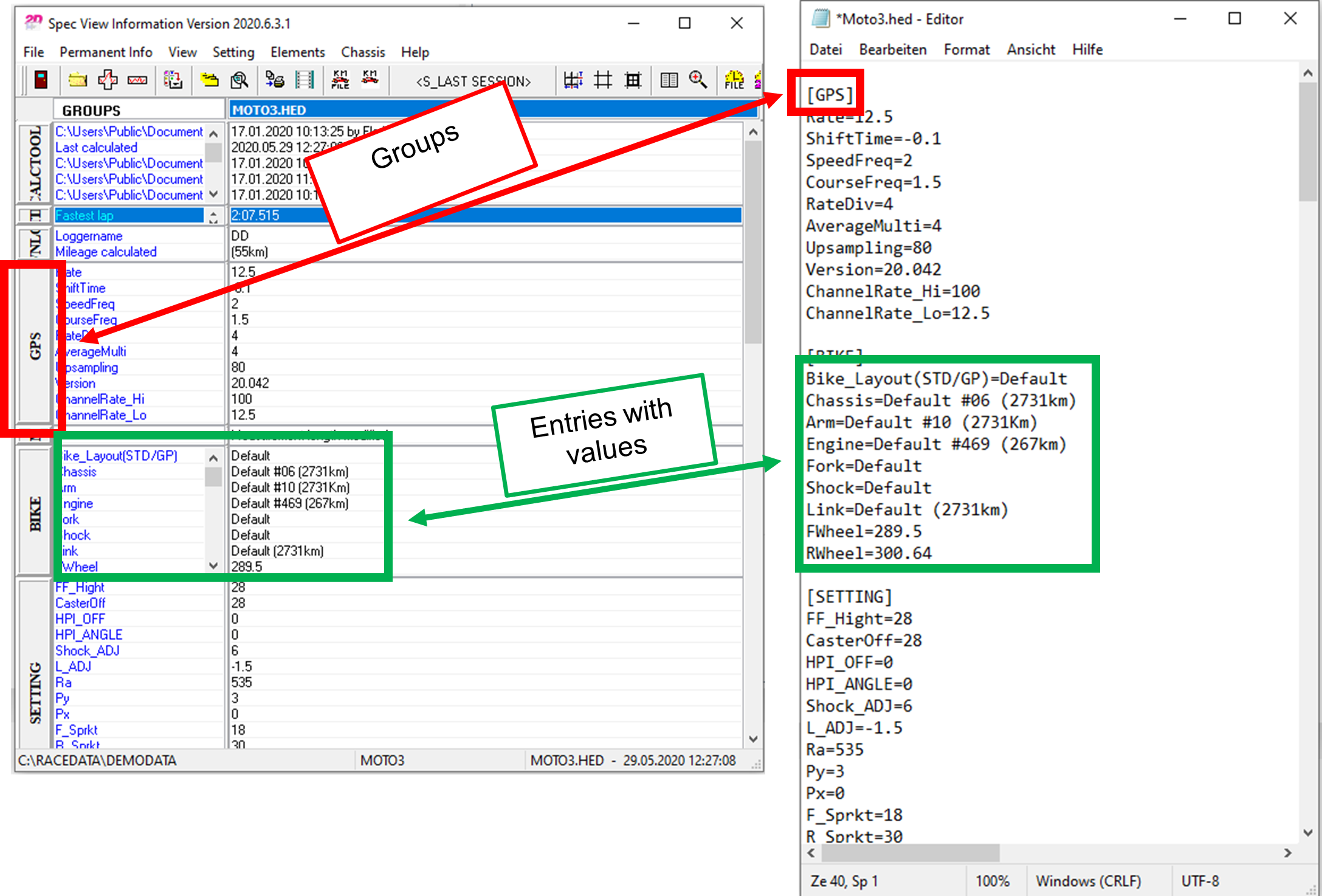
Task: Open the Permanent Info menu
Action: pos(106,52)
